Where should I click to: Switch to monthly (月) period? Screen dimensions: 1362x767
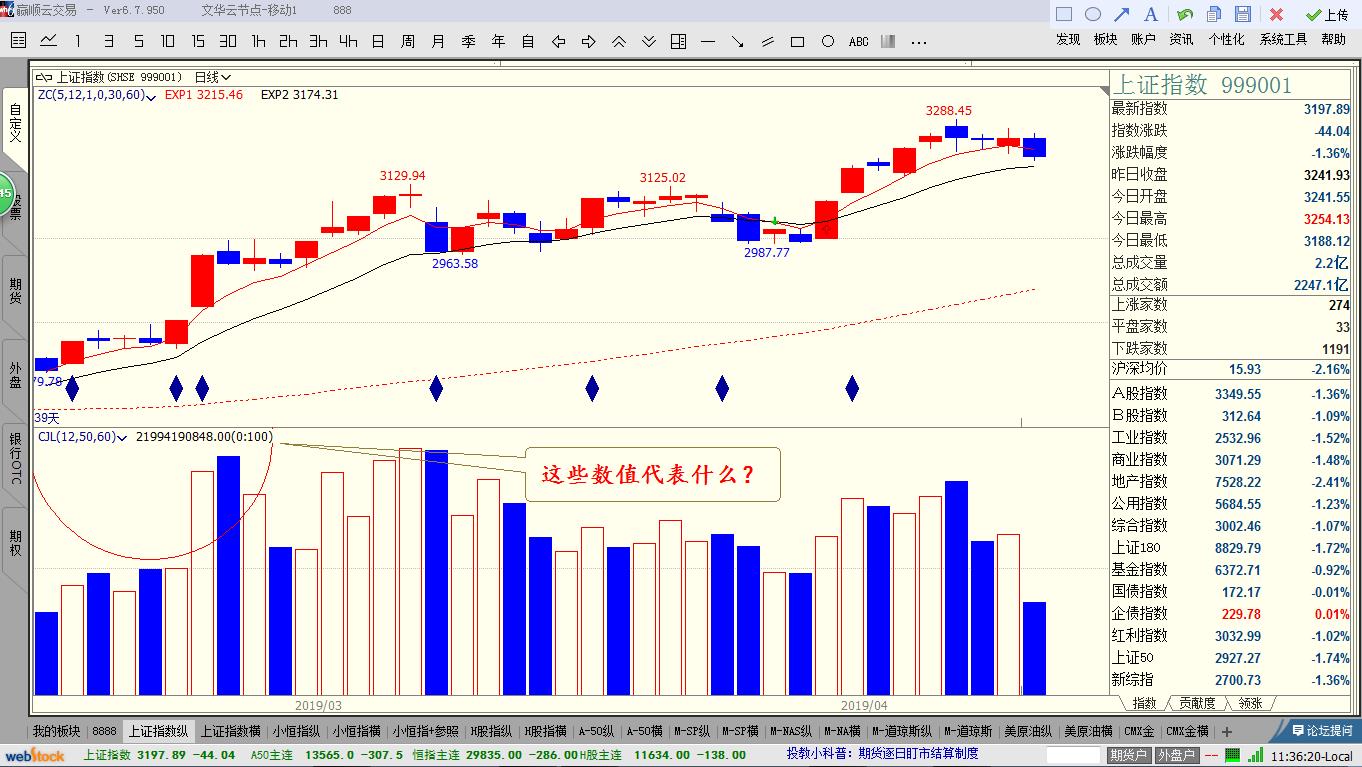point(438,41)
